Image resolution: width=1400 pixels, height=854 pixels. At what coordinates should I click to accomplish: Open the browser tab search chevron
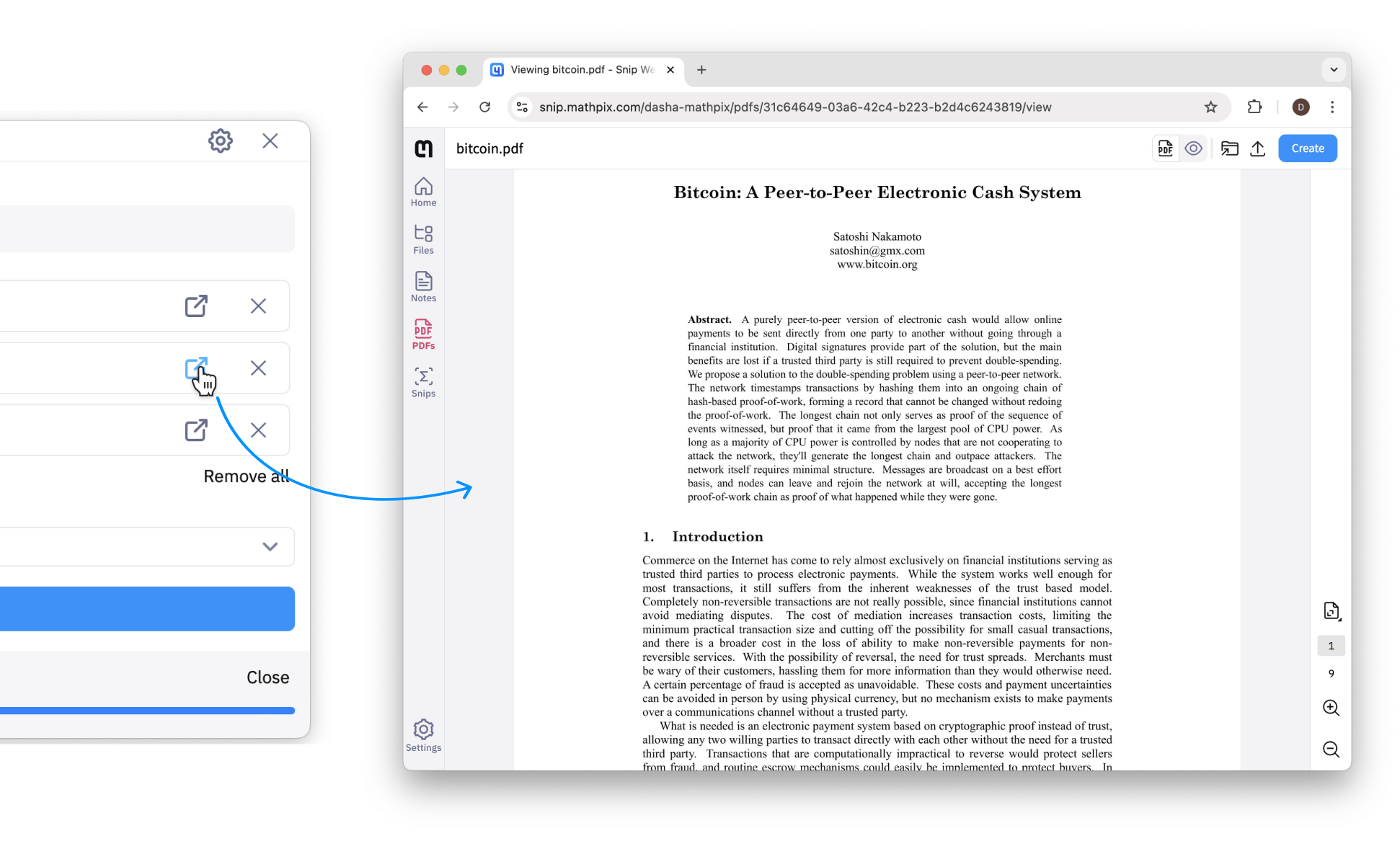pos(1334,69)
